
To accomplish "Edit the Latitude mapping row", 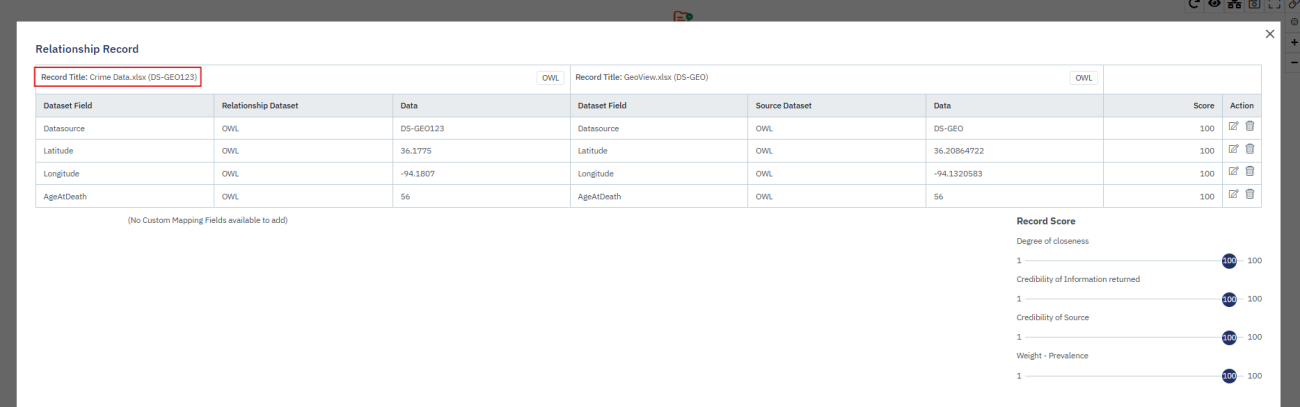I will (x=1234, y=150).
